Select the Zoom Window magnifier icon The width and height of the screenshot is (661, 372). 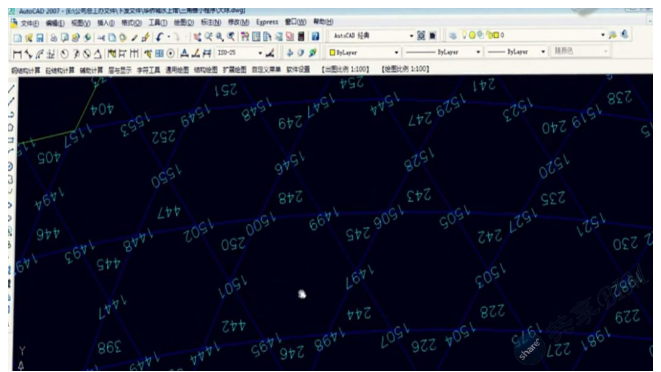(x=220, y=38)
